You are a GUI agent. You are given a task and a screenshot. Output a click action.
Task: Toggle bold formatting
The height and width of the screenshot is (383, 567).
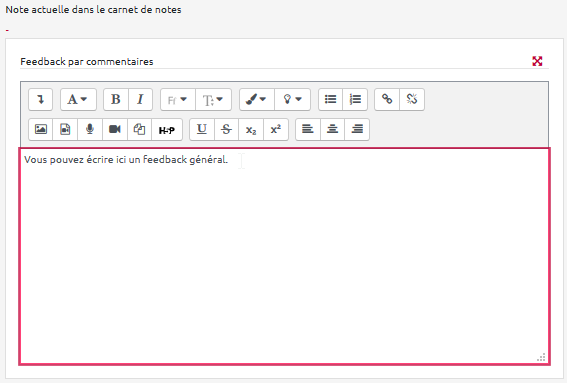point(116,99)
